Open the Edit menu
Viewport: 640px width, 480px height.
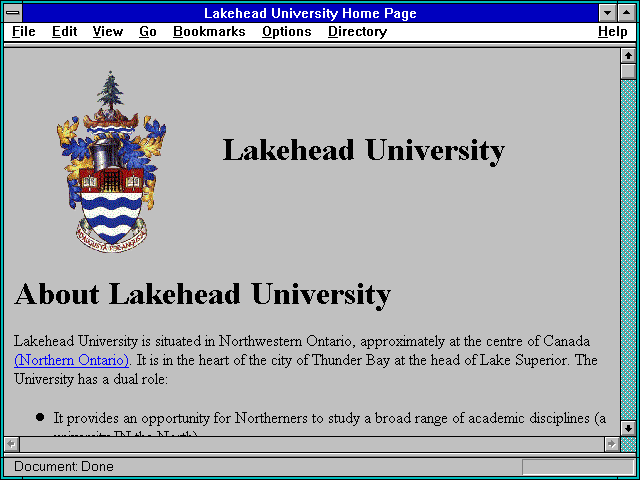64,32
